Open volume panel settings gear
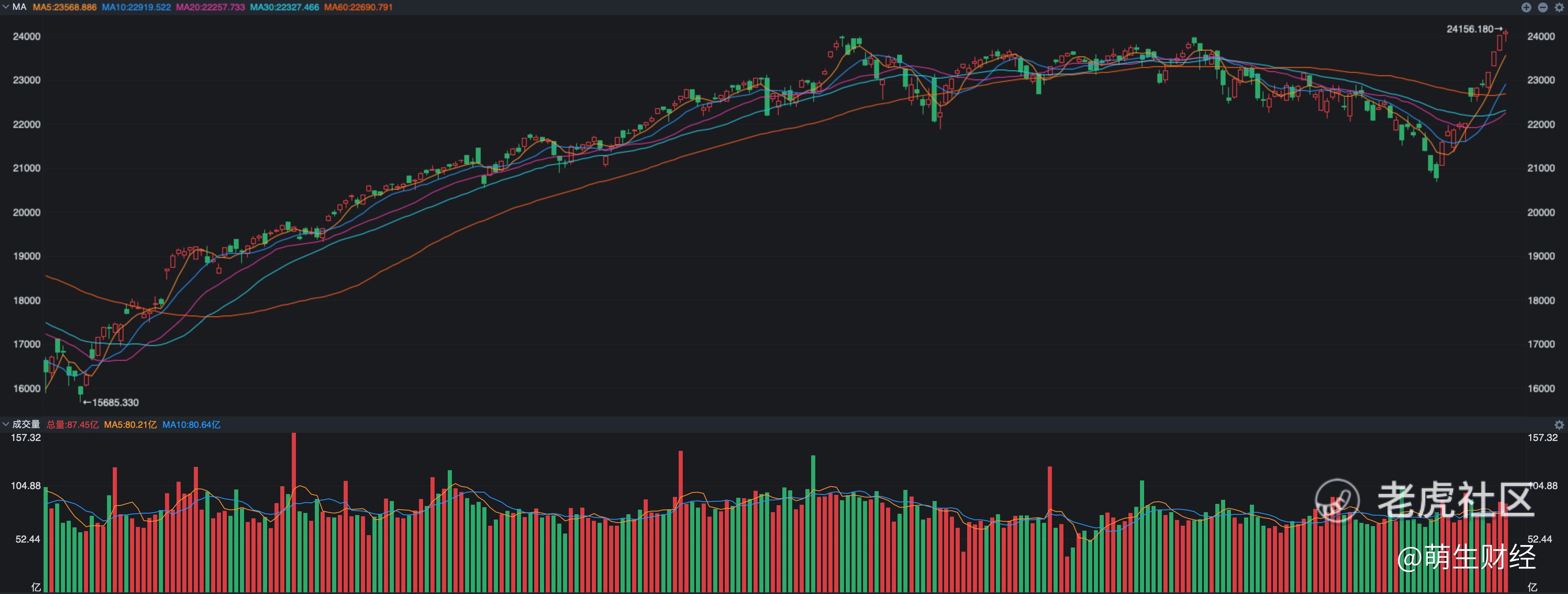 pos(1559,425)
